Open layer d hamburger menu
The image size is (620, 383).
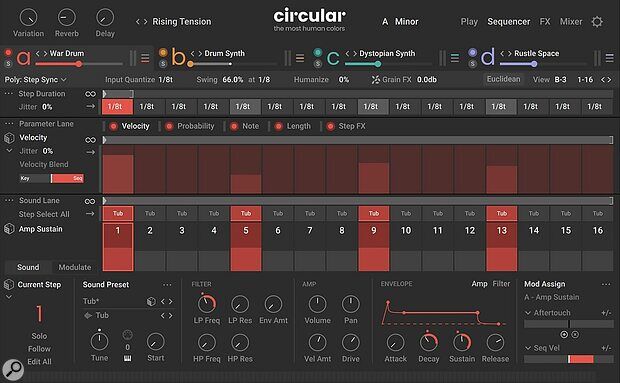(610, 58)
